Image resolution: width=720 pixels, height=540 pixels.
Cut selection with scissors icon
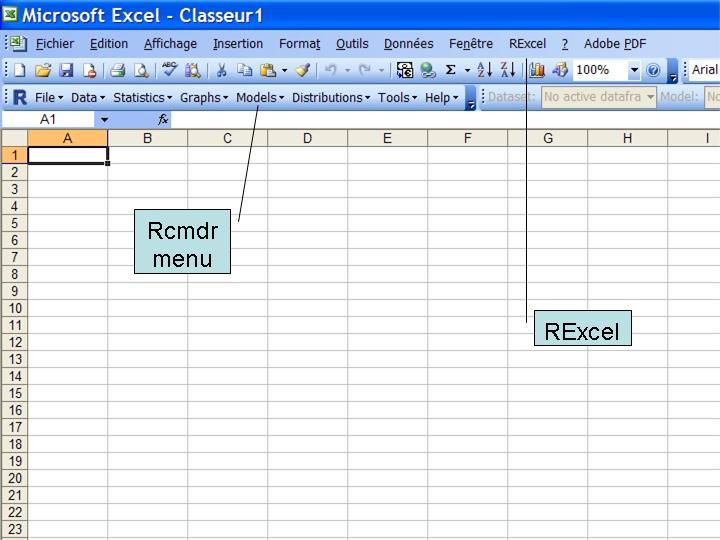pyautogui.click(x=221, y=70)
